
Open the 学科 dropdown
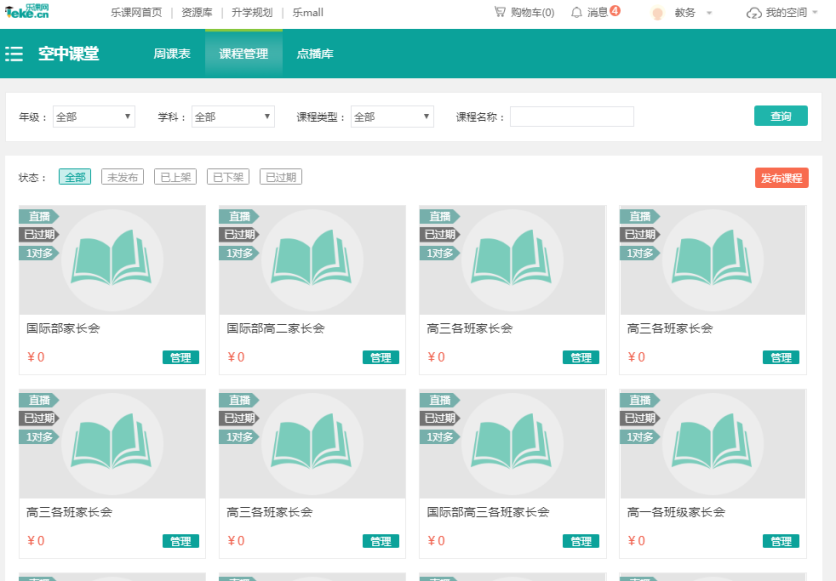[233, 117]
